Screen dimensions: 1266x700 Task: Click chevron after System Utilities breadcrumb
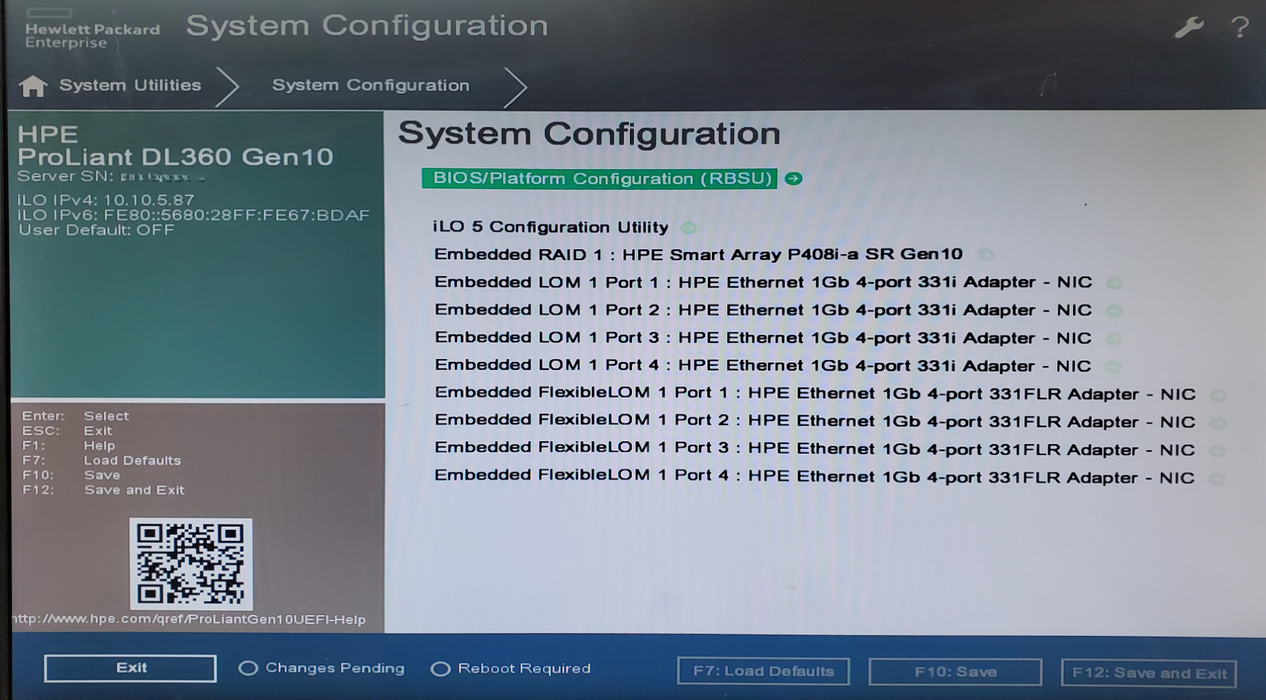point(228,87)
